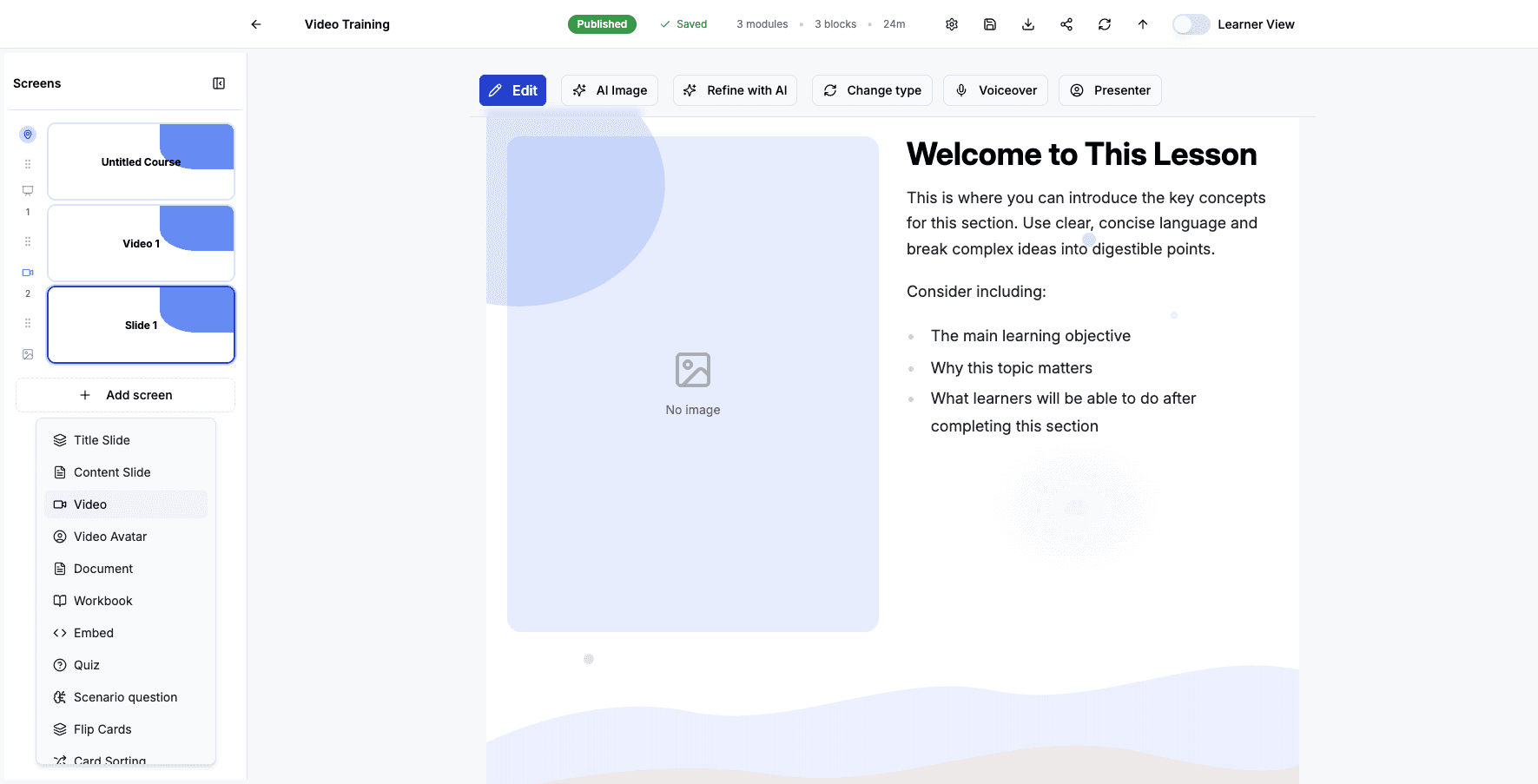This screenshot has width=1538, height=784.
Task: Select the Voiceover microphone tool
Action: coord(995,89)
